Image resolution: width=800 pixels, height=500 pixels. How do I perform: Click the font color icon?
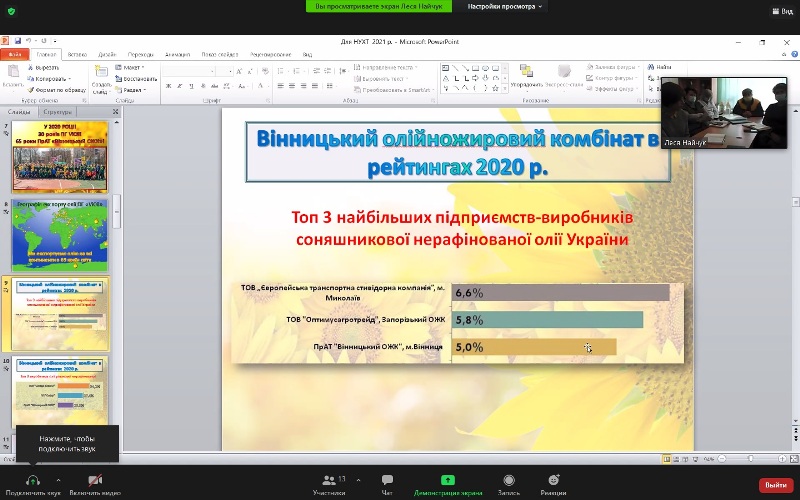pyautogui.click(x=260, y=86)
